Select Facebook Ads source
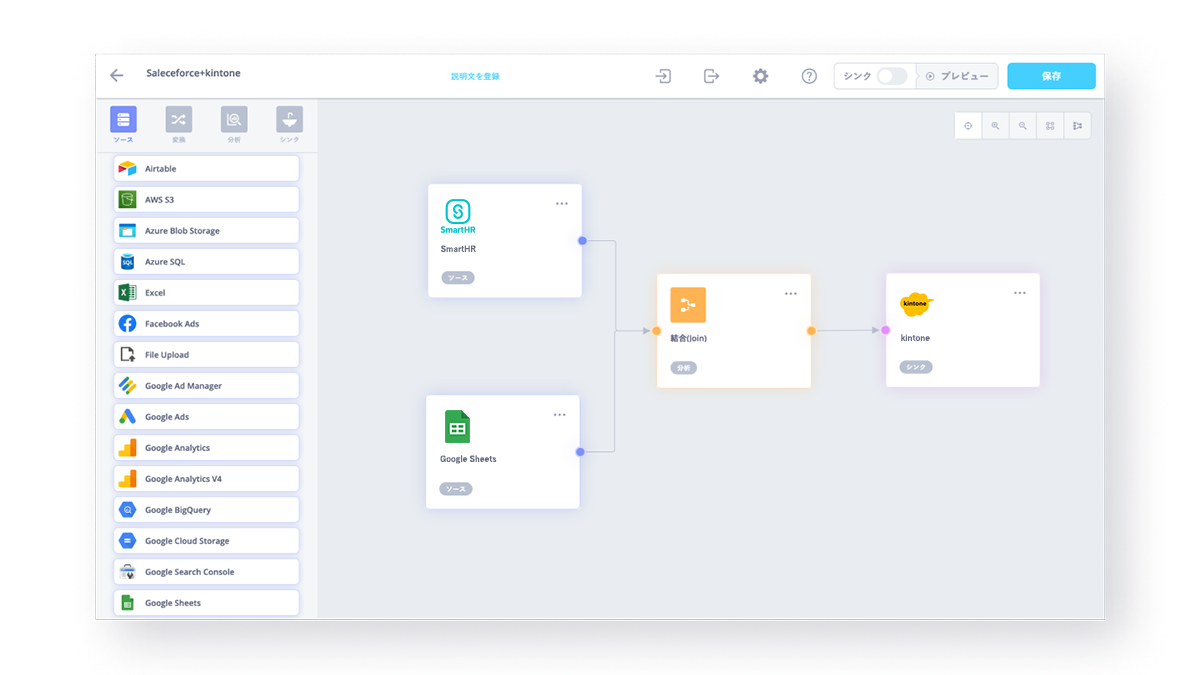Image resolution: width=1200 pixels, height=675 pixels. tap(206, 323)
